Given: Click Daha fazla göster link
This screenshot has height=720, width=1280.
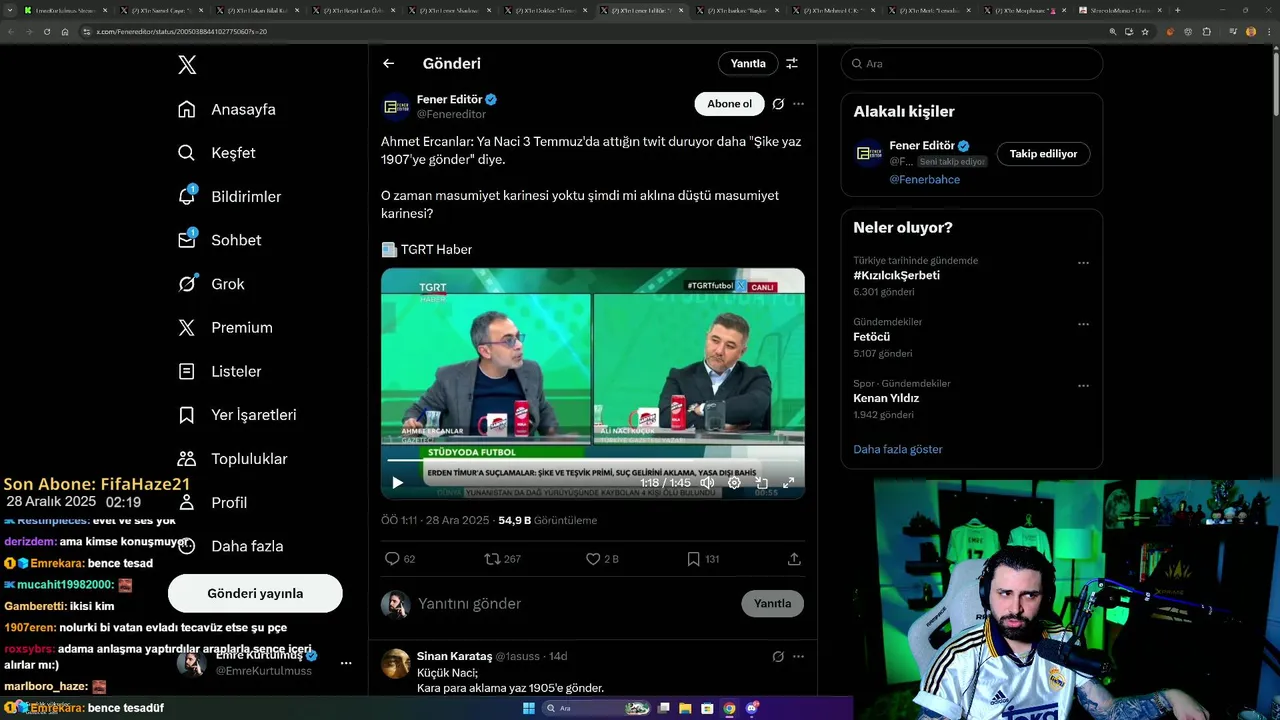Looking at the screenshot, I should (898, 449).
